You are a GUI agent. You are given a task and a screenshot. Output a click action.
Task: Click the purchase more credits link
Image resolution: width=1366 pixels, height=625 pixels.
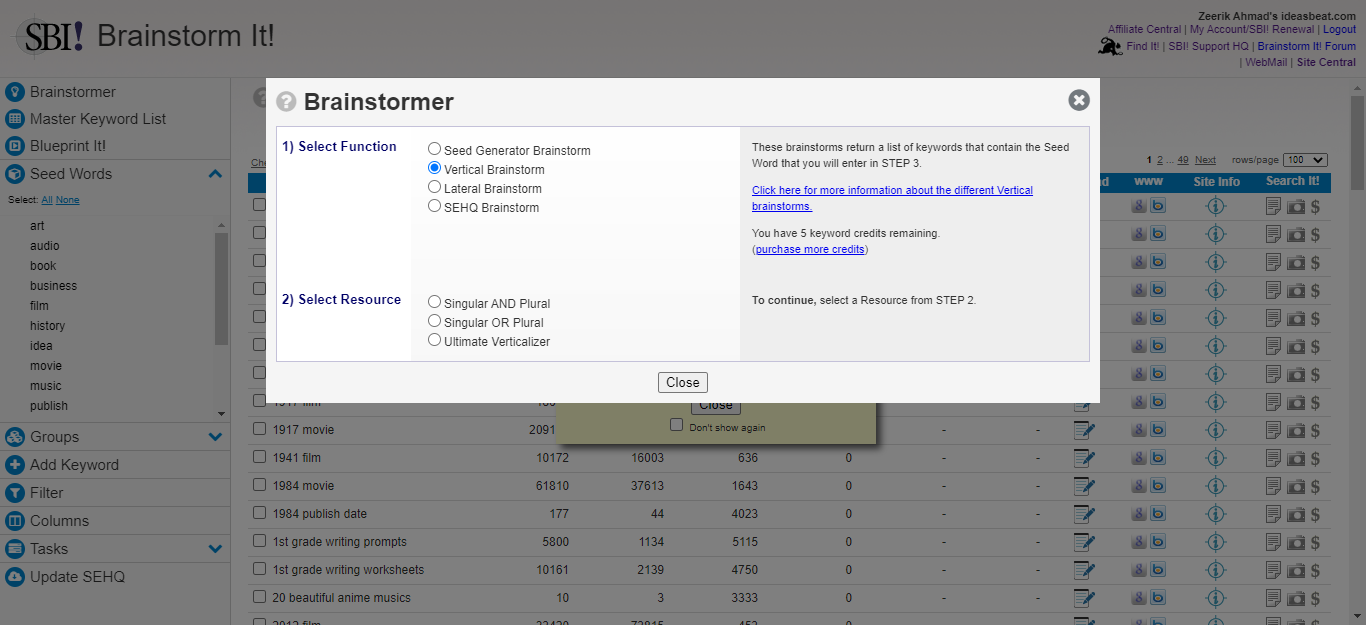pos(810,249)
